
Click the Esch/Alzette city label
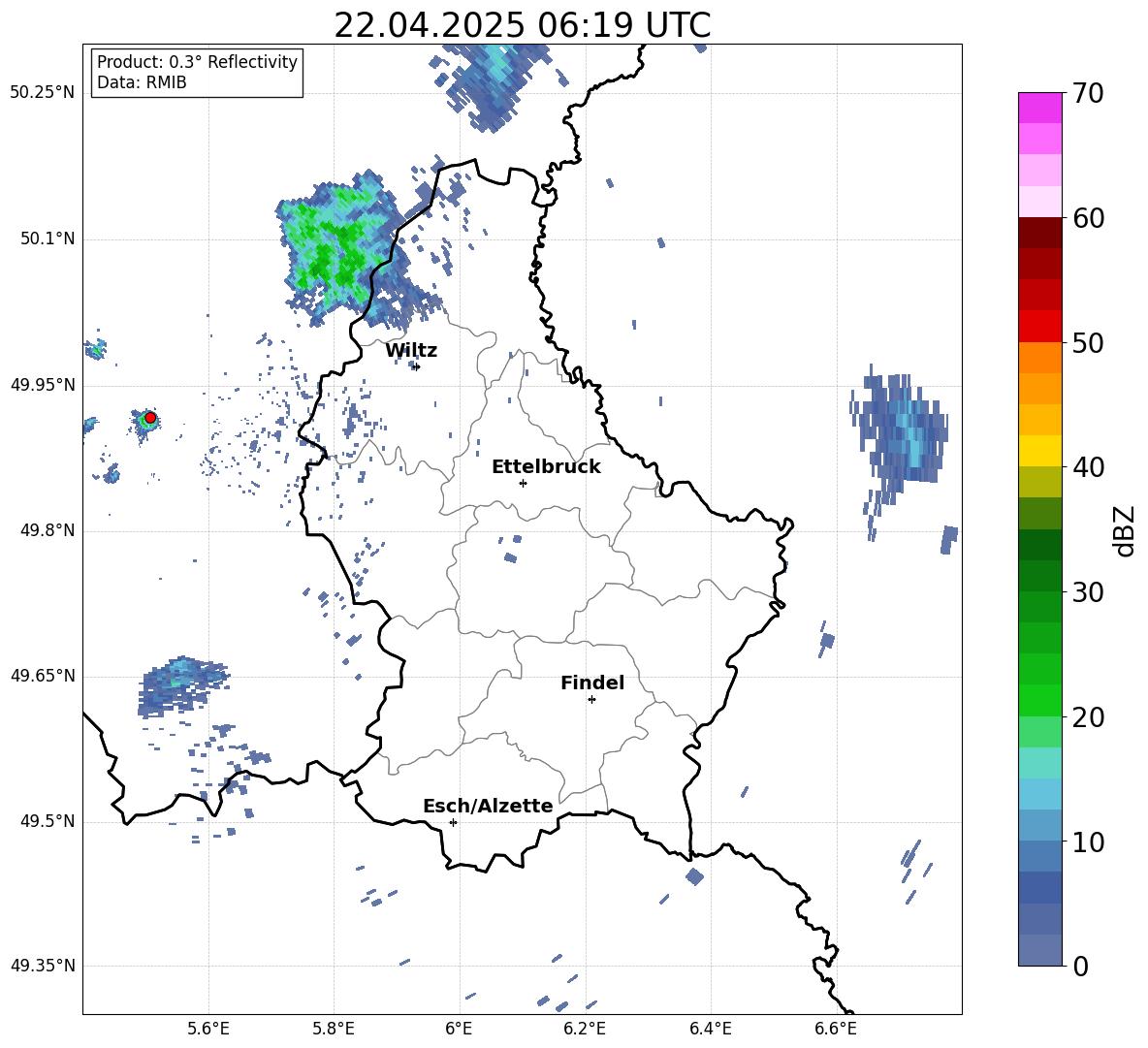pos(488,806)
